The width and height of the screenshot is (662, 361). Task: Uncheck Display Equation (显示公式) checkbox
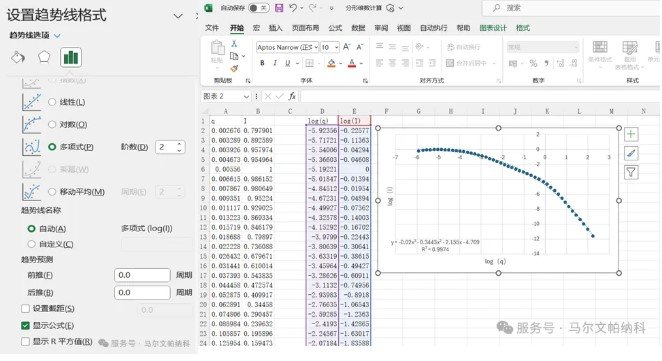pyautogui.click(x=25, y=326)
